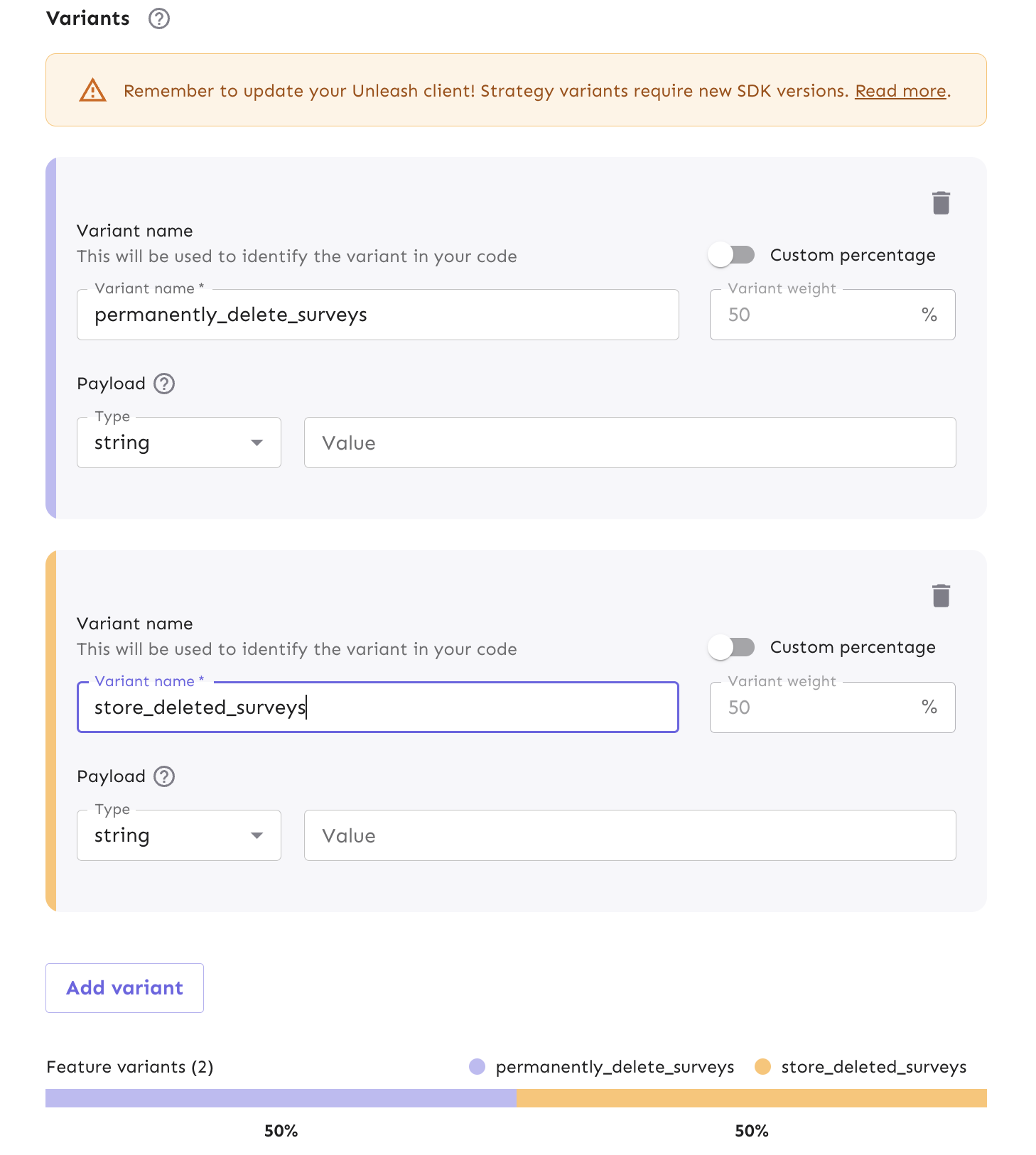Click the orange segment of variants bar
This screenshot has height=1155, width=1036.
click(751, 1098)
